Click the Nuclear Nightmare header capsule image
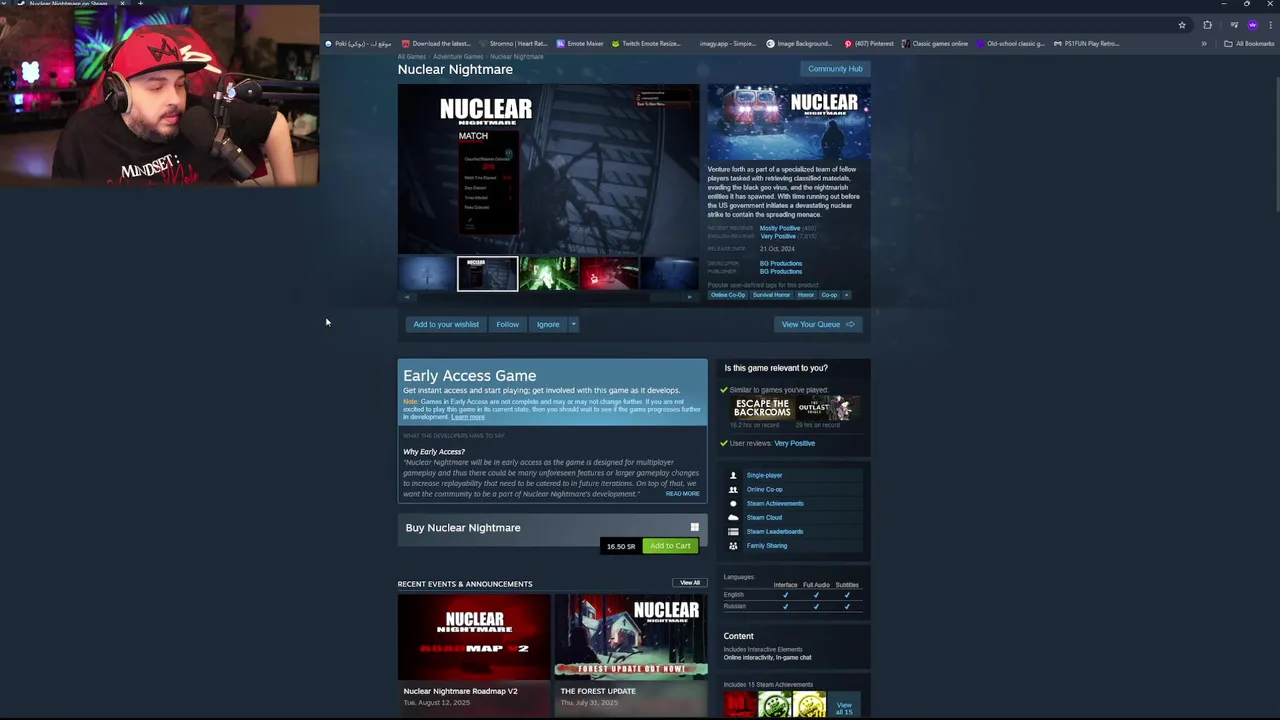The width and height of the screenshot is (1280, 720). coord(789,123)
